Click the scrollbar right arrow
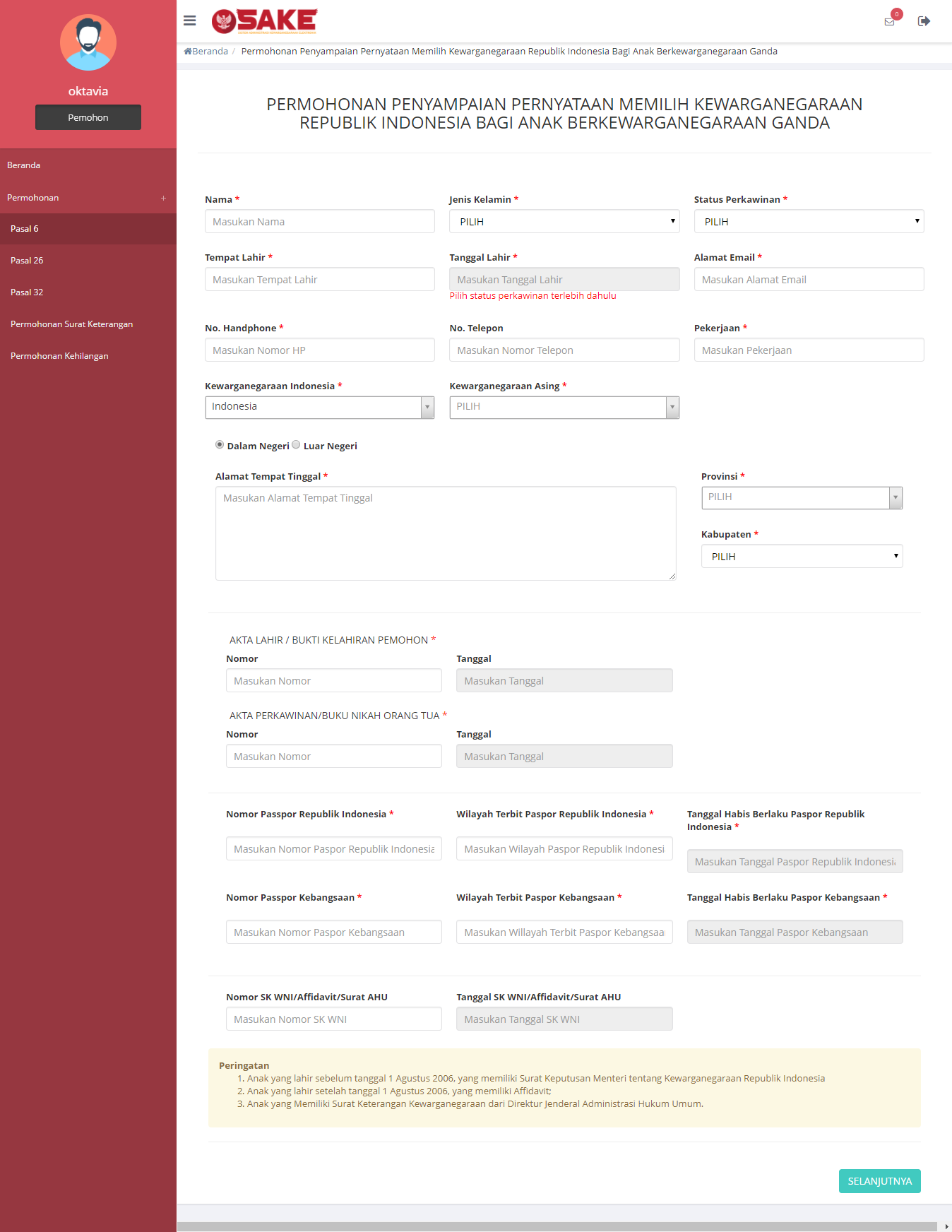The image size is (952, 1232). coord(946,1226)
